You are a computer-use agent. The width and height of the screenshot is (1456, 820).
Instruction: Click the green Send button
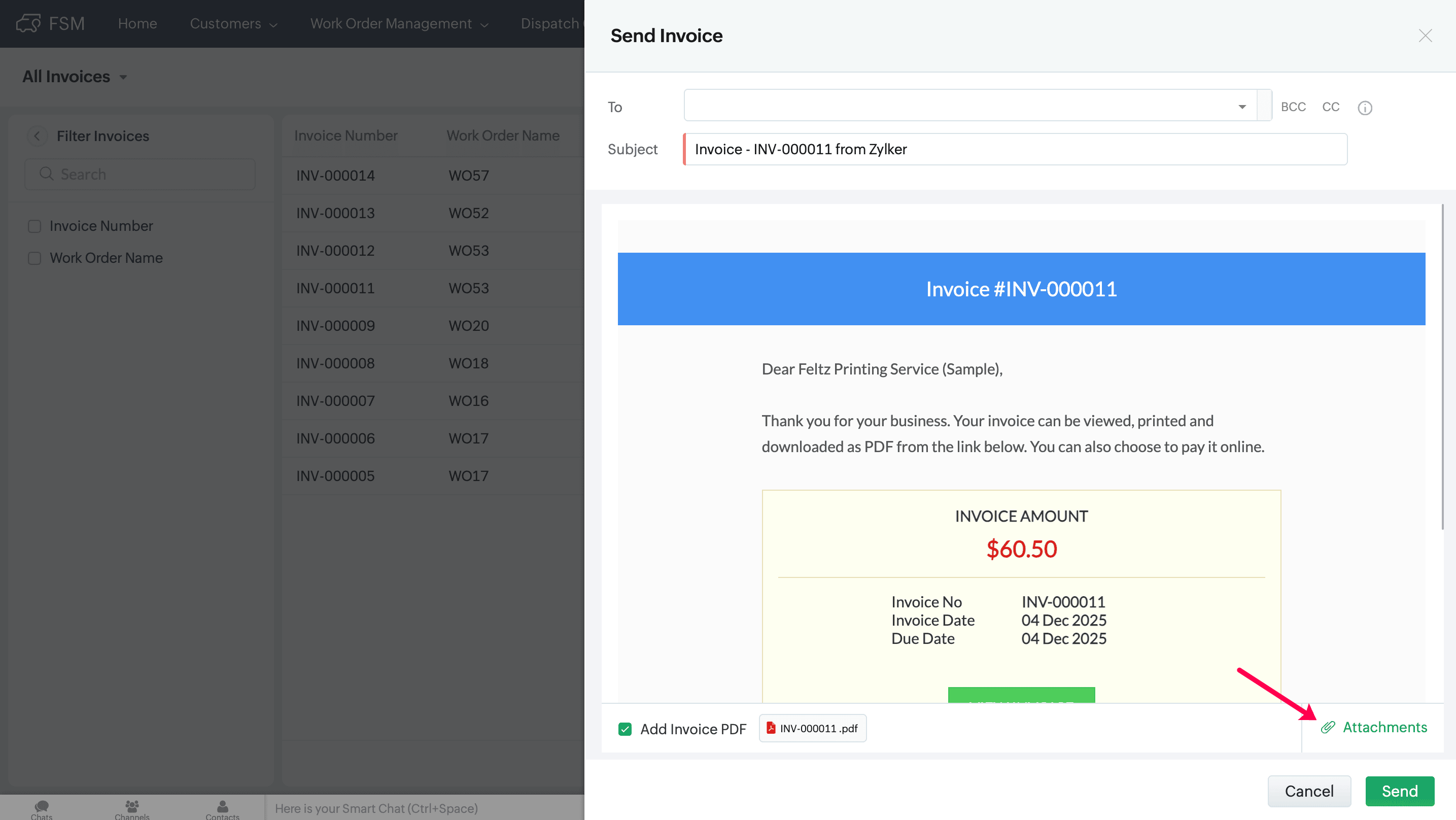tap(1399, 791)
